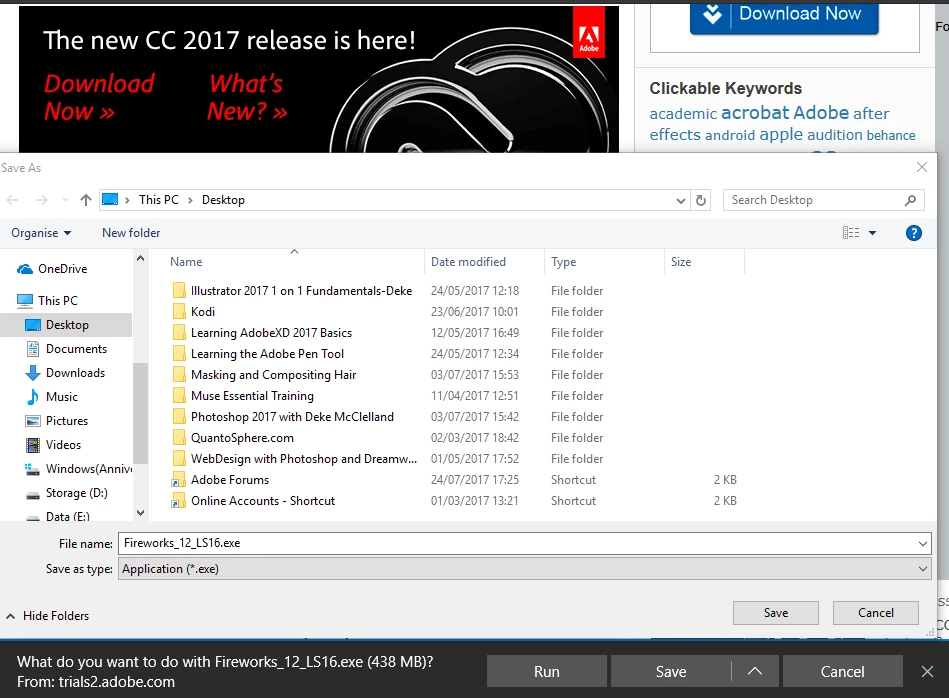This screenshot has height=698, width=949.
Task: Change the view layout icon
Action: (851, 232)
